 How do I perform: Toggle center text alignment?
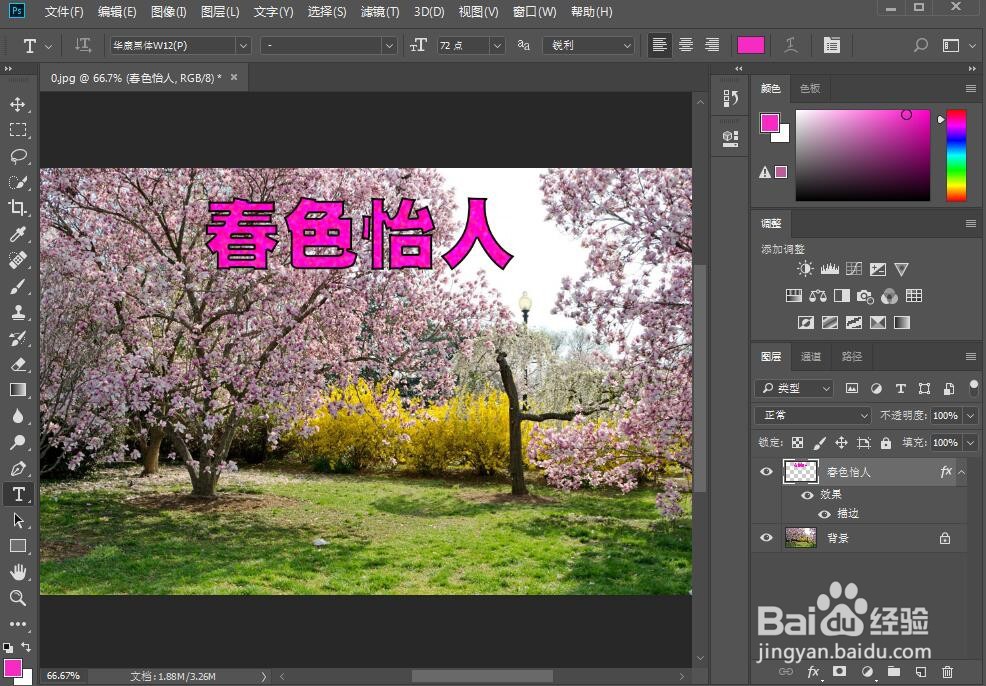tap(686, 45)
